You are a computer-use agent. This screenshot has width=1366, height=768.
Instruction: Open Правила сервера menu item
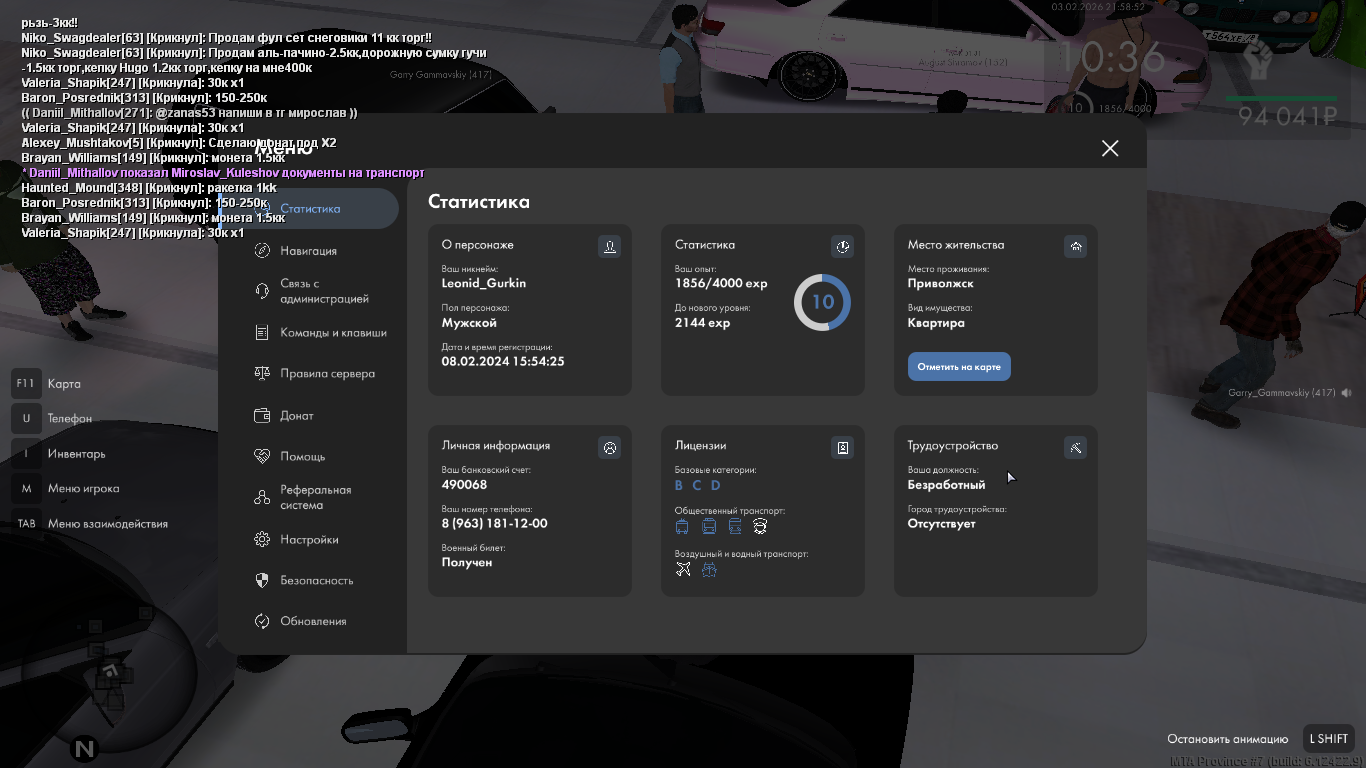tap(327, 374)
